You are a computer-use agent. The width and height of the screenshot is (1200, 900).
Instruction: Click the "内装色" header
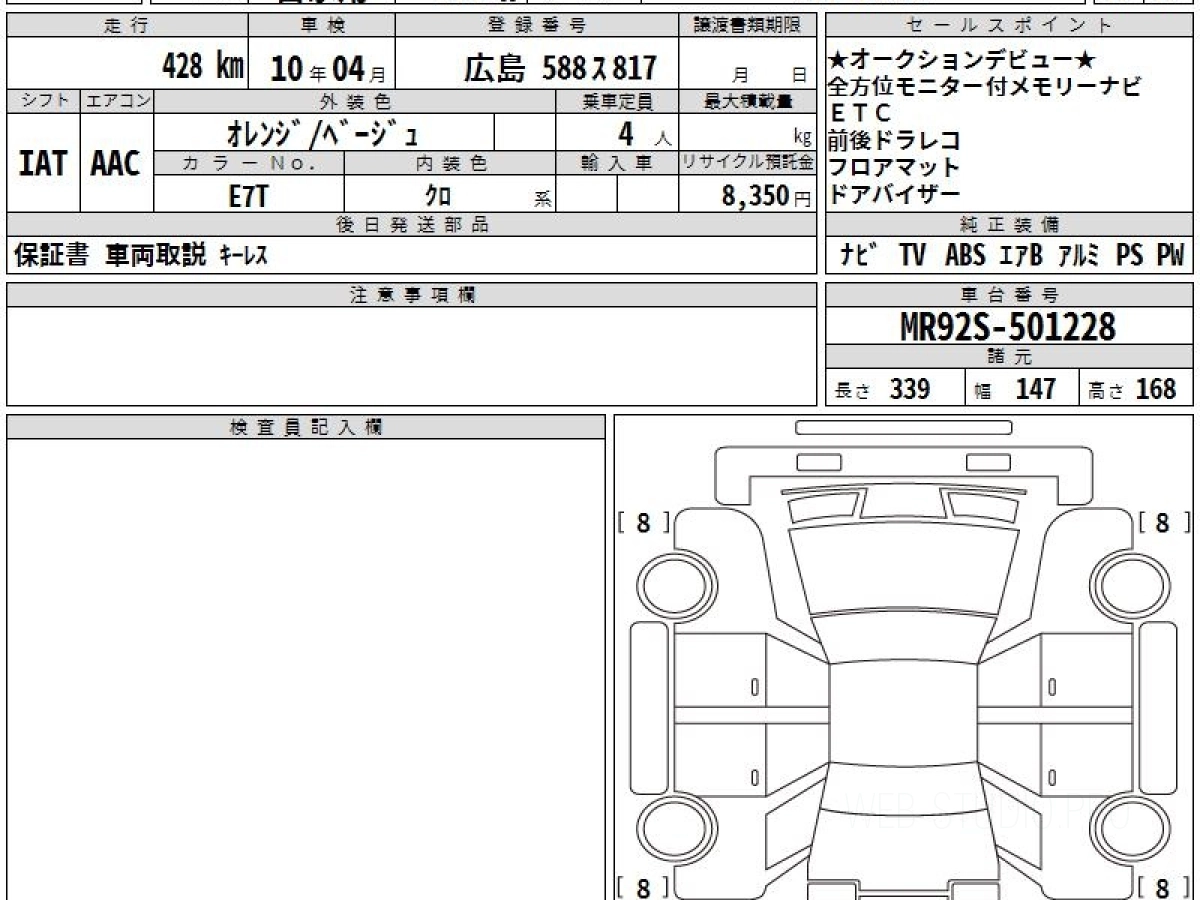pos(451,163)
